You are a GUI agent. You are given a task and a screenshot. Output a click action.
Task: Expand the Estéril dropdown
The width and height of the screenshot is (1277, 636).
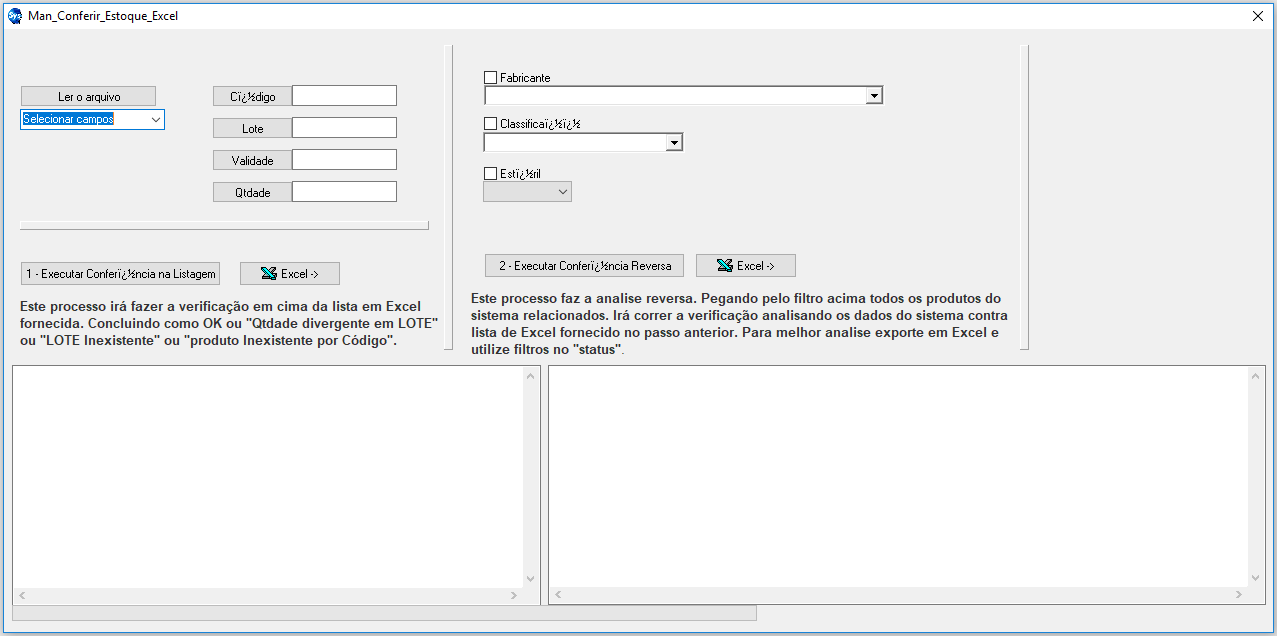[562, 192]
